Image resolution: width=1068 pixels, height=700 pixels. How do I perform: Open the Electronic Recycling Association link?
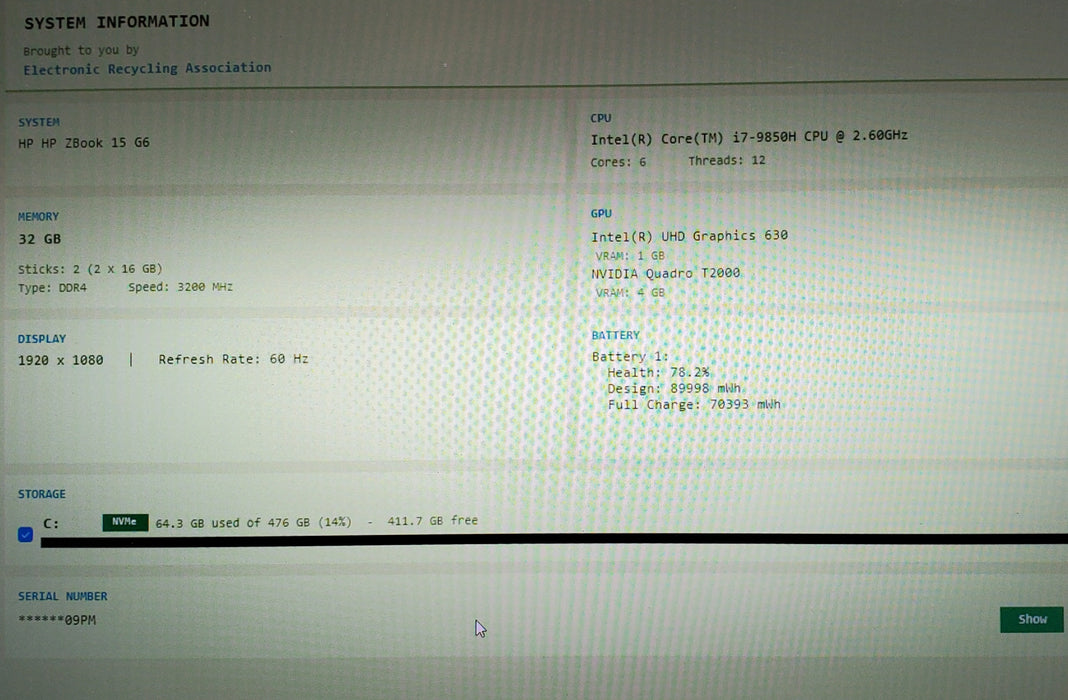click(147, 68)
